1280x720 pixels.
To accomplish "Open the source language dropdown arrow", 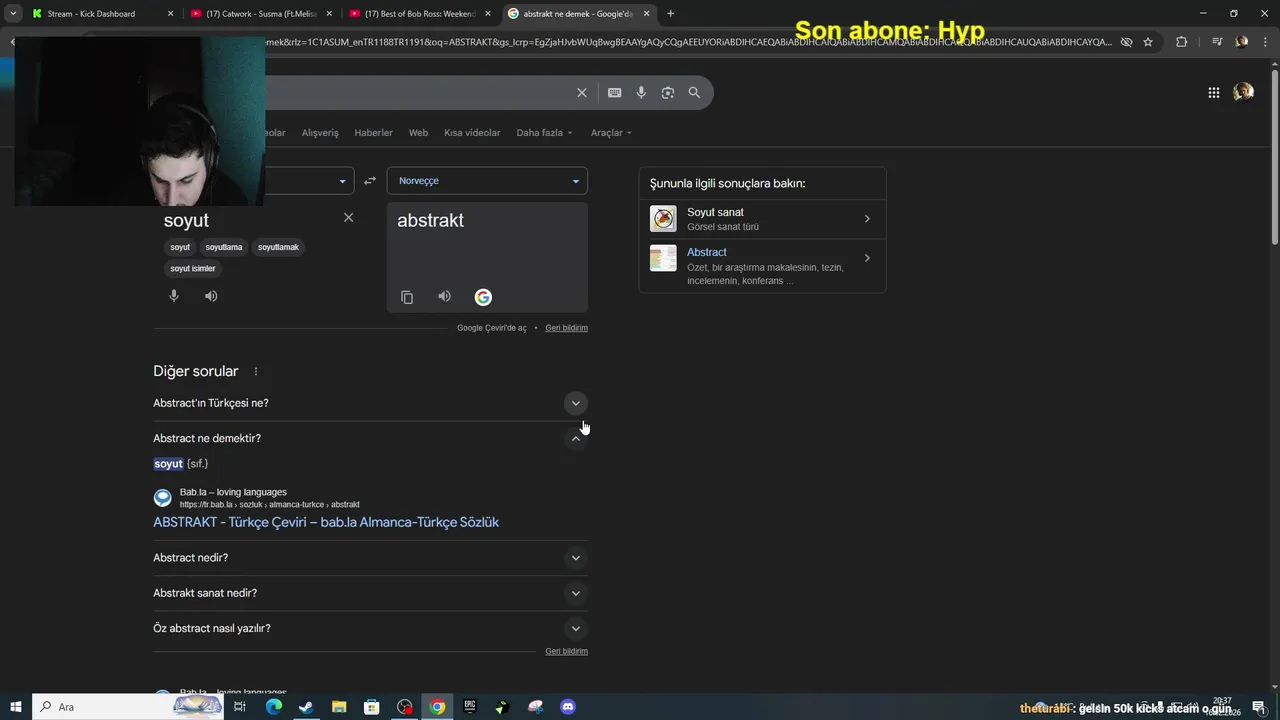I will 342,181.
